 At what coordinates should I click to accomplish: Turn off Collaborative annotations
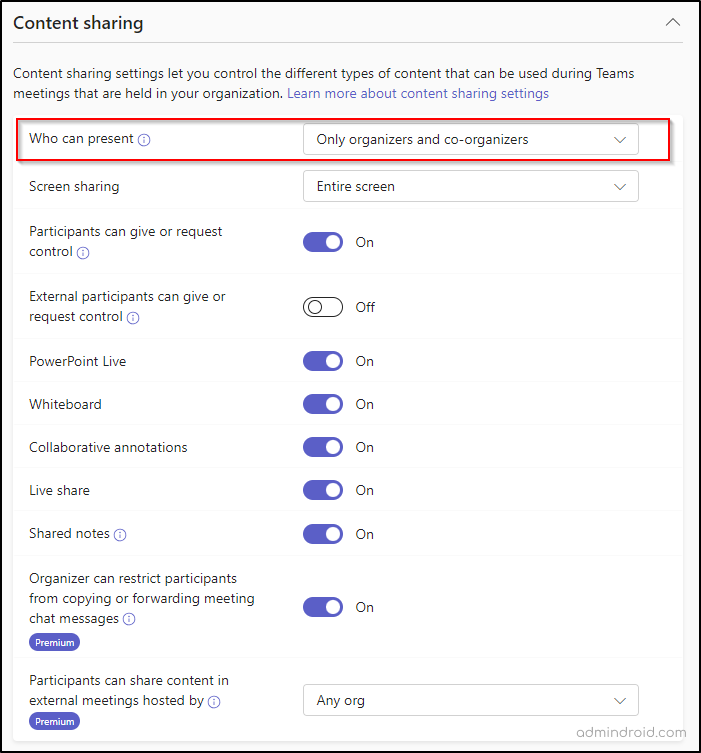tap(323, 447)
